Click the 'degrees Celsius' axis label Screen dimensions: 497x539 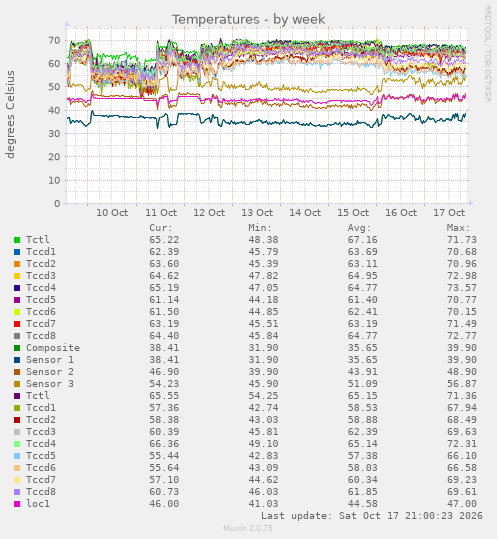(x=10, y=114)
